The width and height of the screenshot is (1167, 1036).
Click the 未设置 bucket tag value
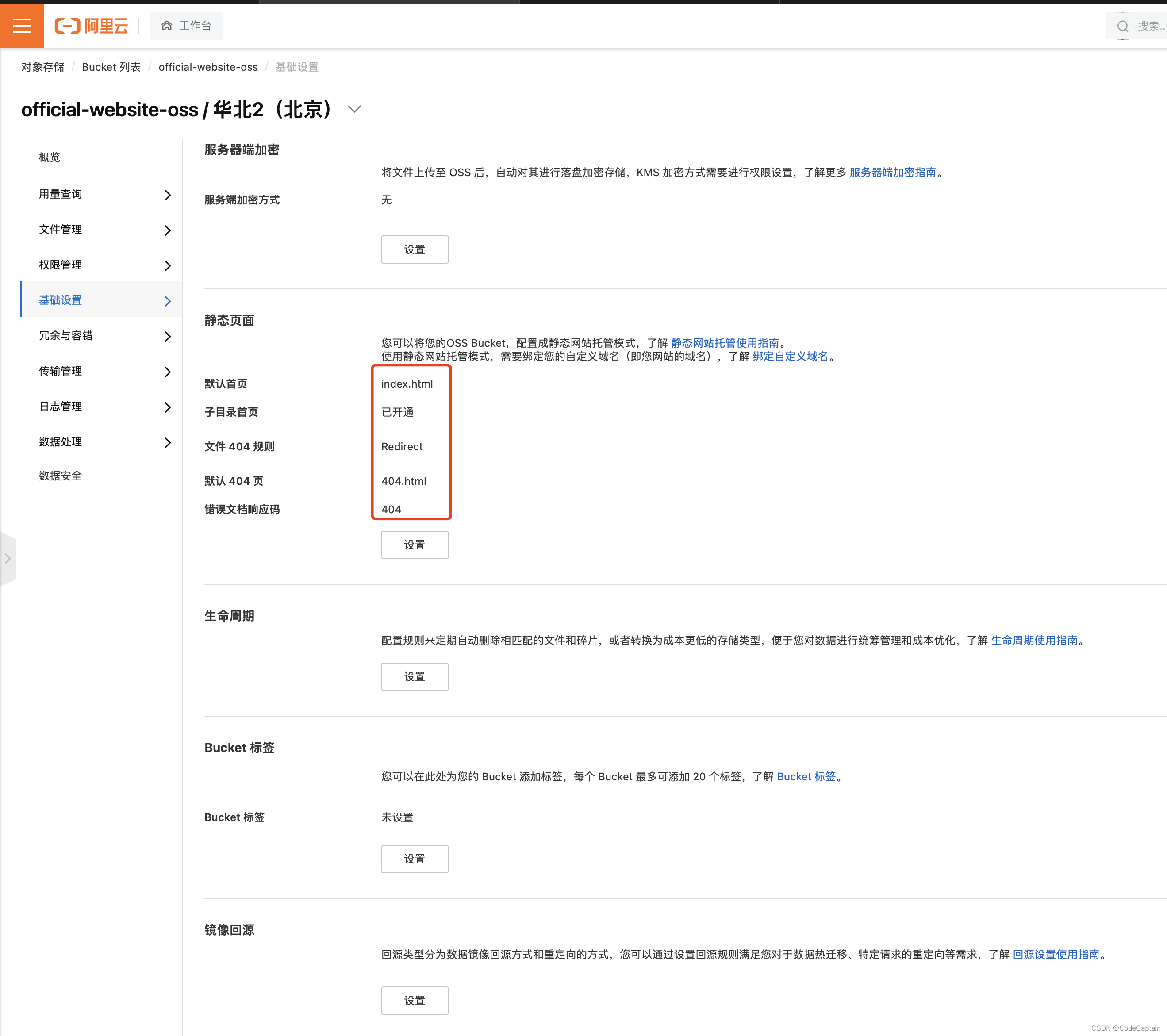point(397,817)
